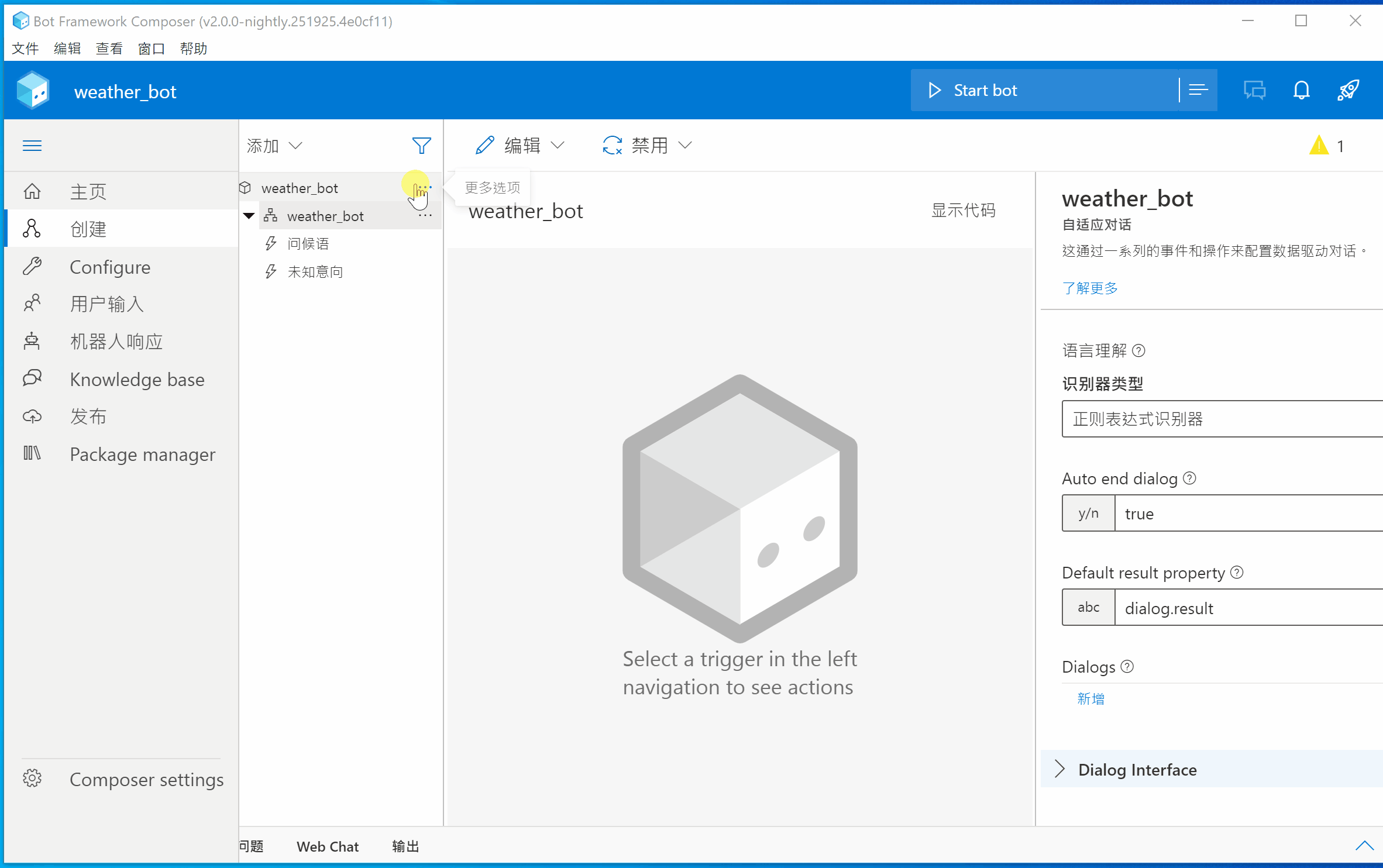This screenshot has width=1383, height=868.
Task: Click the filter funnel icon
Action: pos(421,145)
